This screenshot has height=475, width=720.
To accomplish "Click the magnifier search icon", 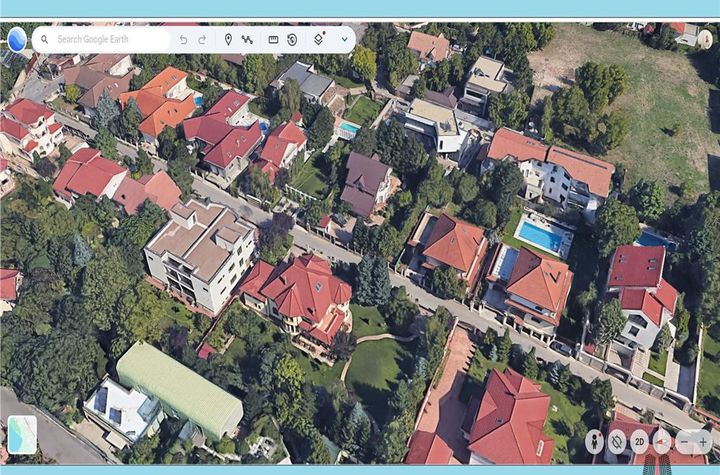I will (x=45, y=40).
